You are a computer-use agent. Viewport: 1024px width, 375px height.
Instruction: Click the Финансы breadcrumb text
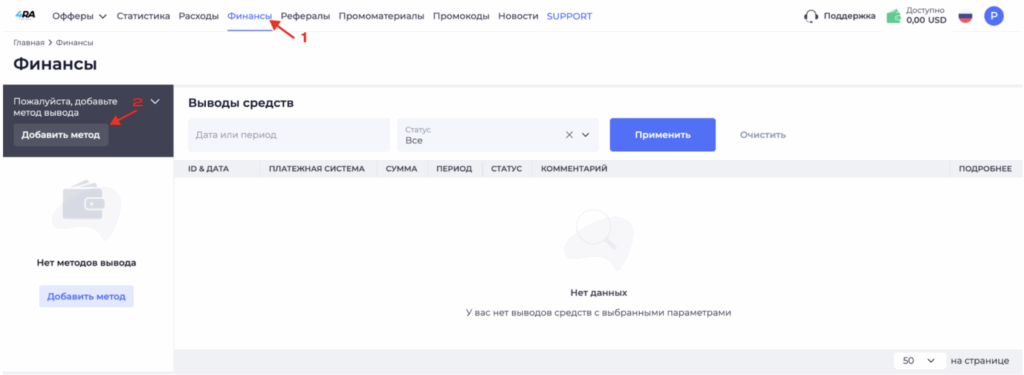74,42
